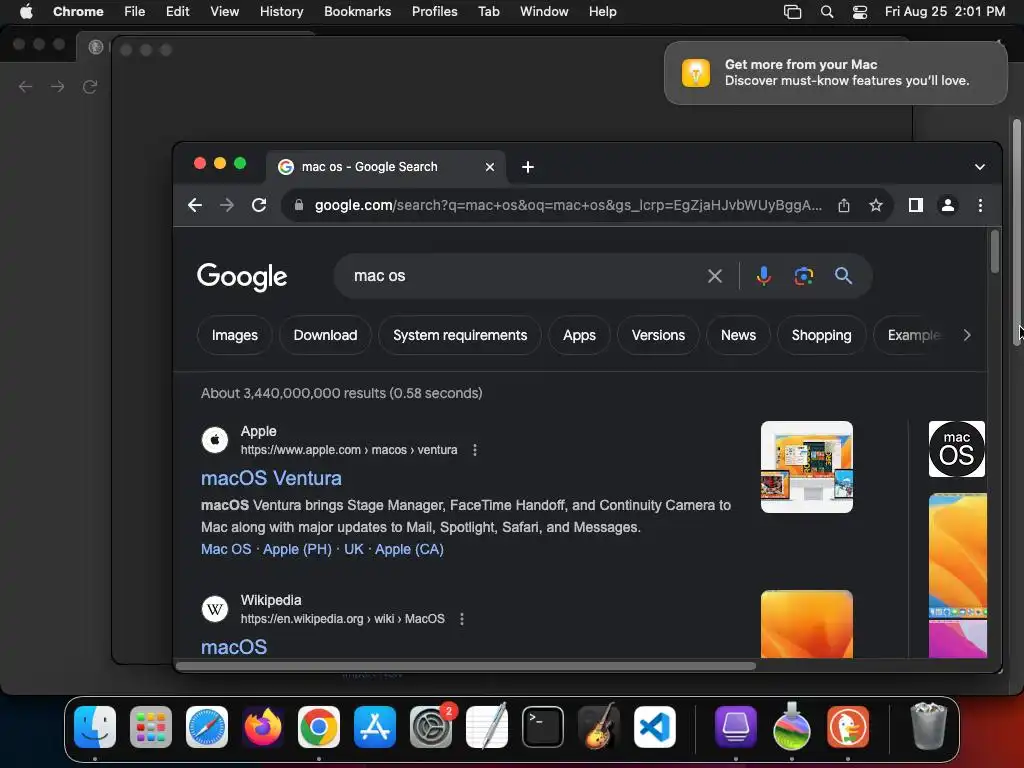Click the forward arrow in front Chrome window
The height and width of the screenshot is (768, 1024).
click(227, 205)
